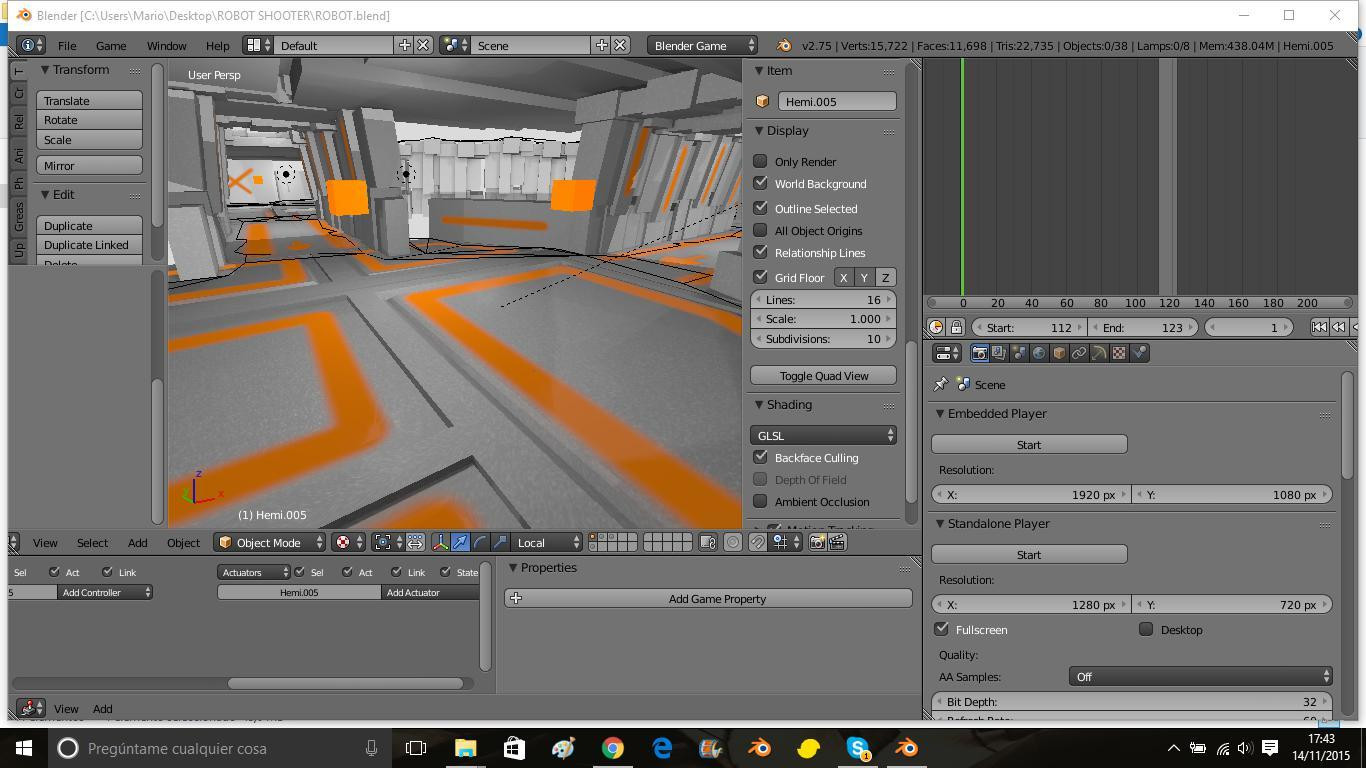Open the Texture properties tab (checker icon)
The width and height of the screenshot is (1366, 768).
click(x=1119, y=353)
